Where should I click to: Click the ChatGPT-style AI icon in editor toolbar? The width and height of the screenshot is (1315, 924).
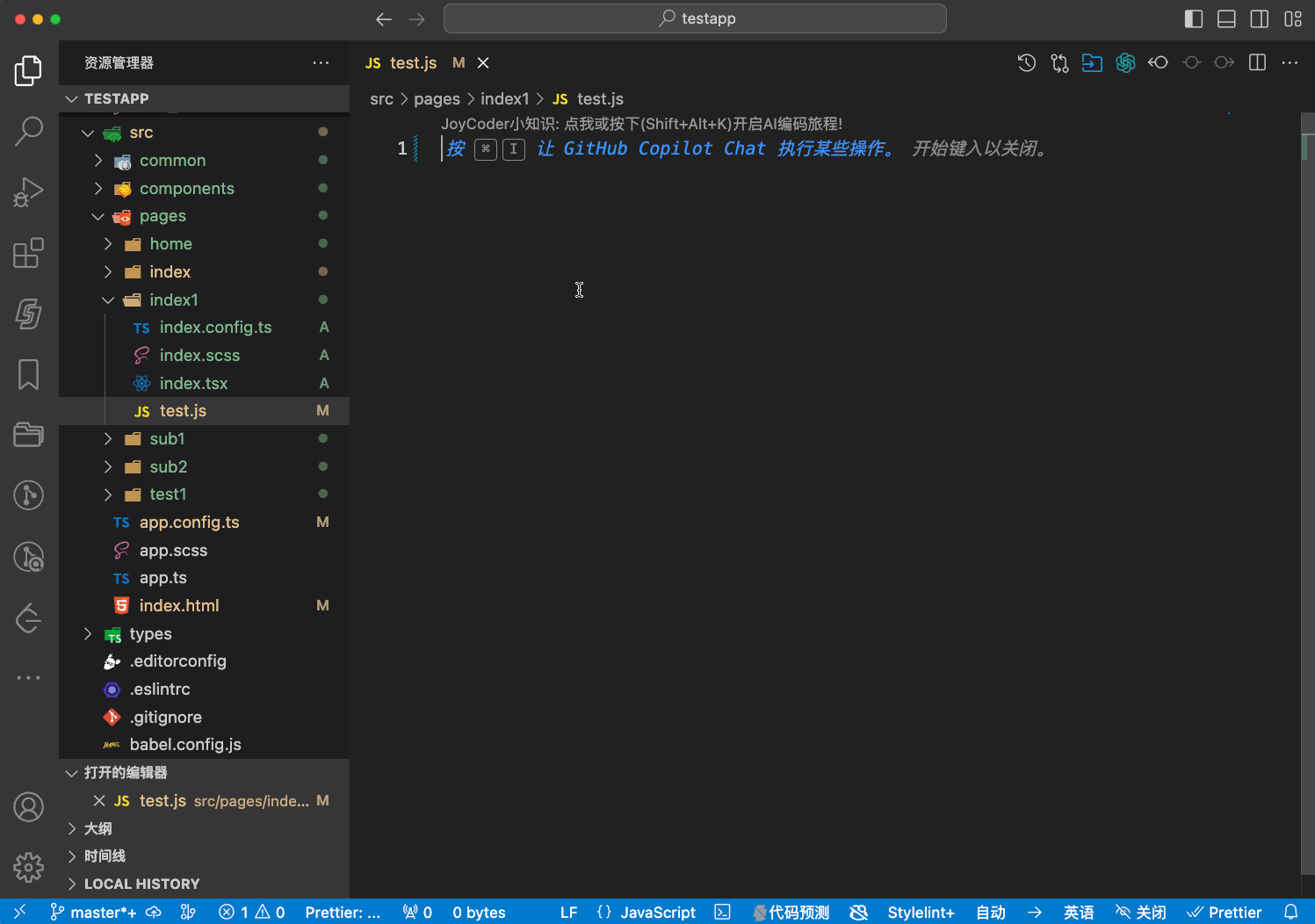pyautogui.click(x=1125, y=62)
